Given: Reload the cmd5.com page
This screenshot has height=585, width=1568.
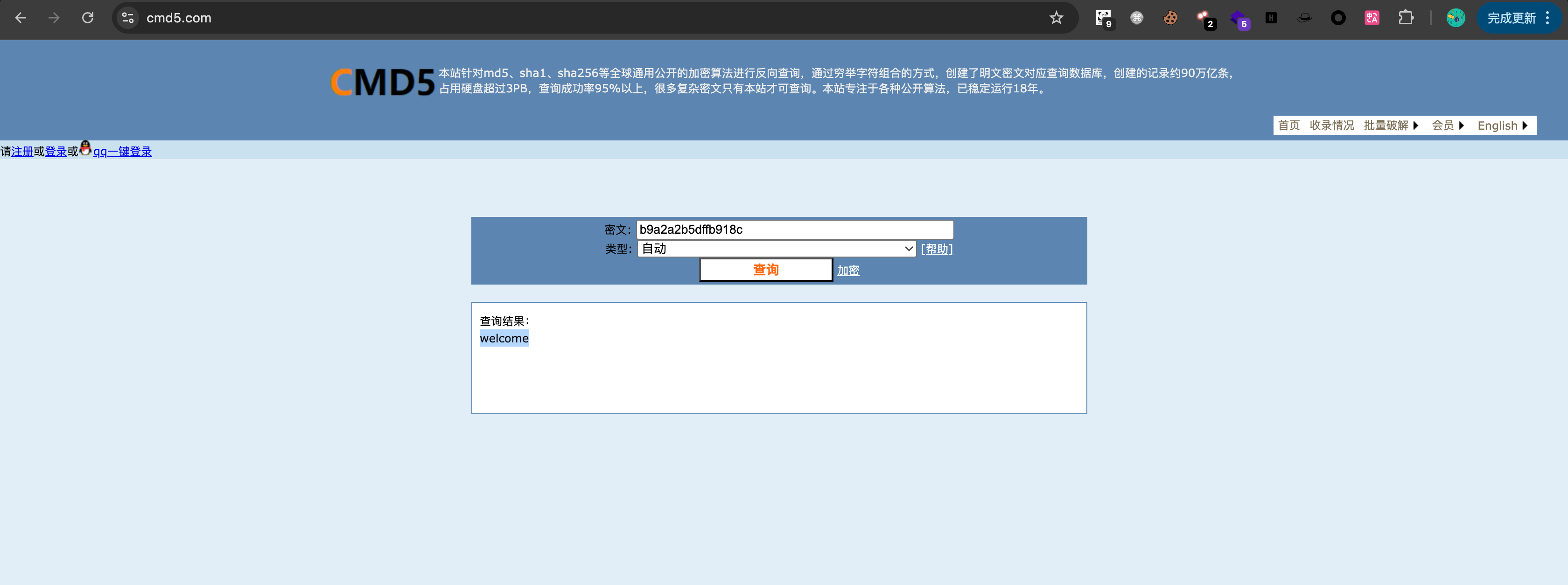Looking at the screenshot, I should (88, 18).
